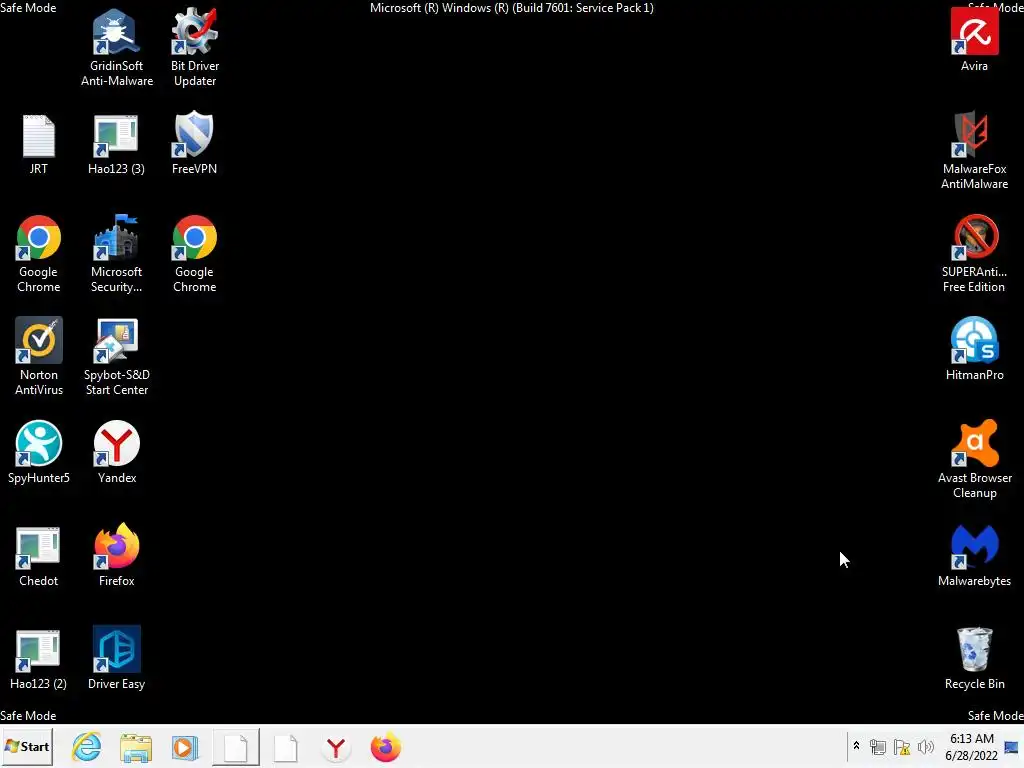
Task: Open the Action Center flag icon
Action: click(x=902, y=746)
